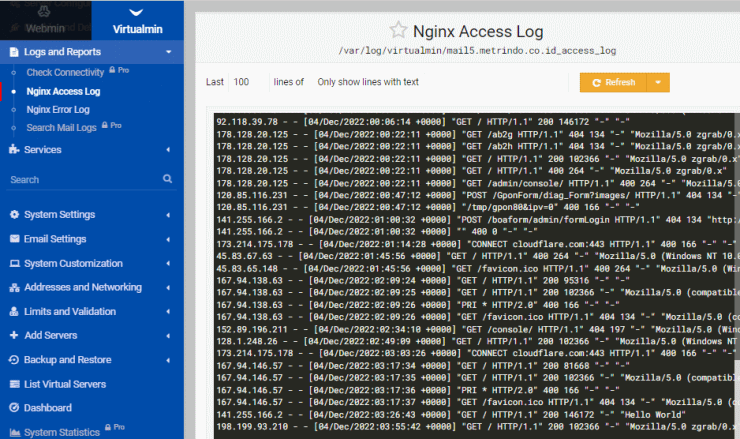Click log line GET /ab2g request

click(477, 135)
